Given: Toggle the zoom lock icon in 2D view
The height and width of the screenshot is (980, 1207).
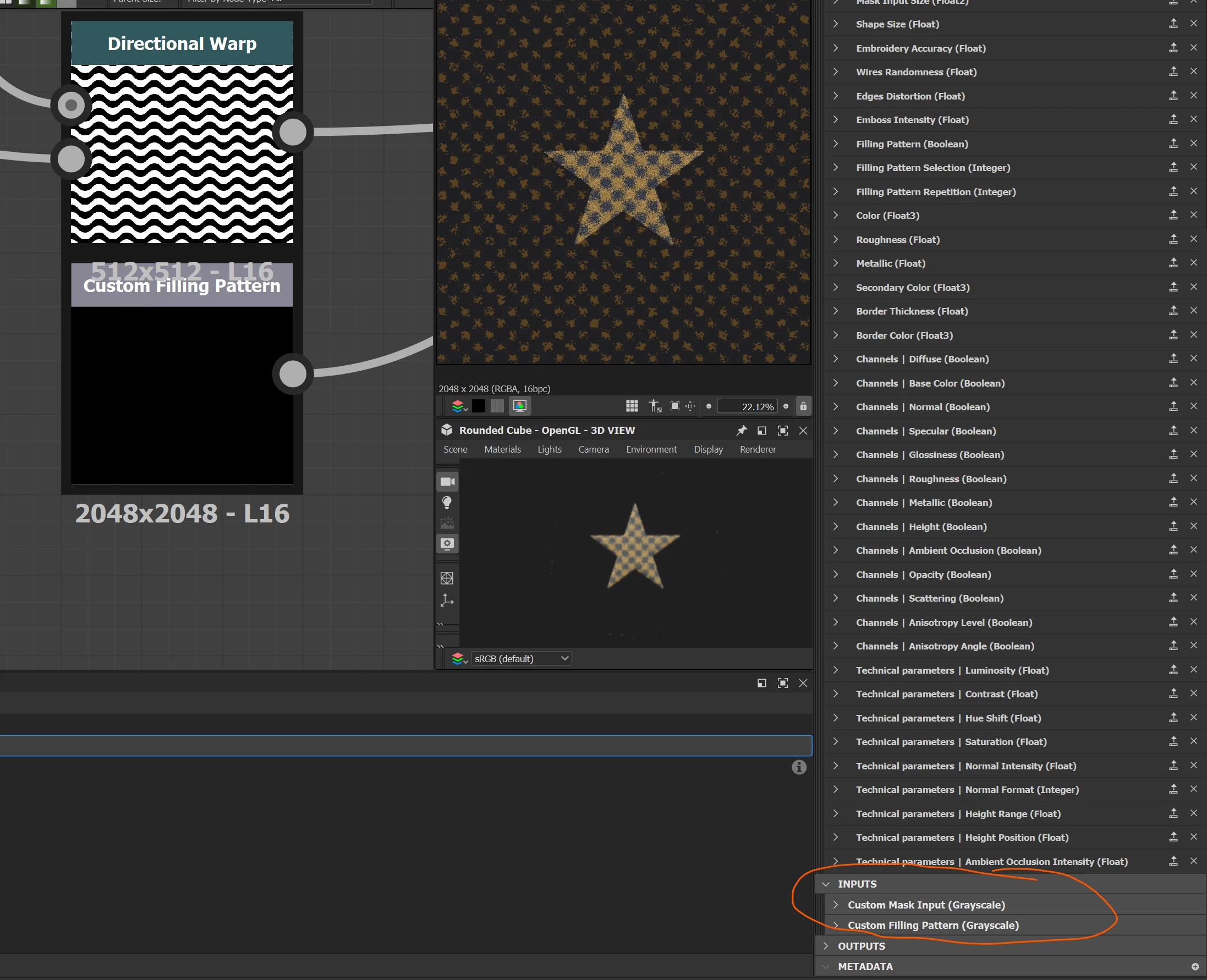Looking at the screenshot, I should pos(803,406).
